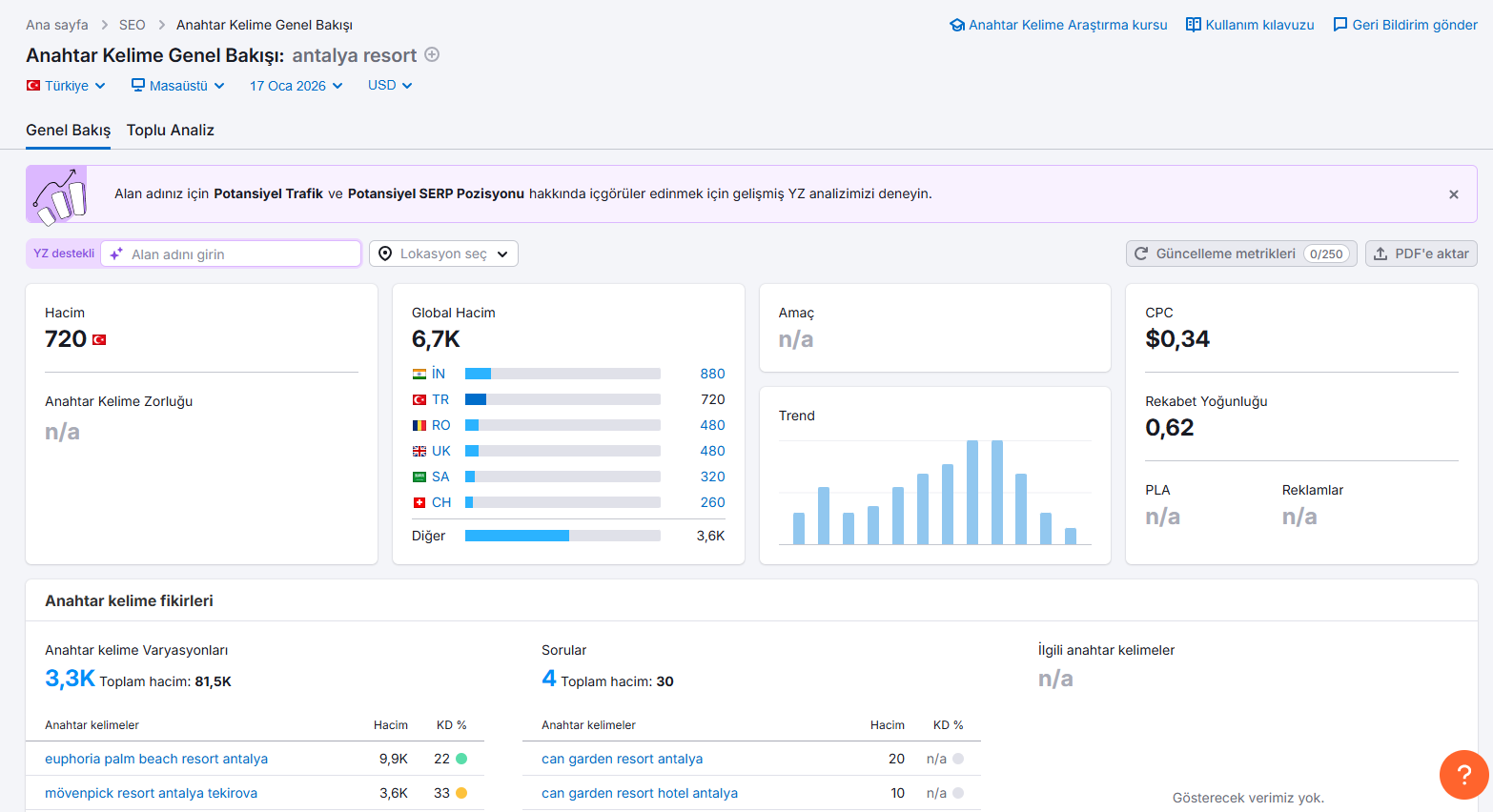Click the user guide book icon
Viewport: 1493px width, 812px height.
(x=1194, y=25)
